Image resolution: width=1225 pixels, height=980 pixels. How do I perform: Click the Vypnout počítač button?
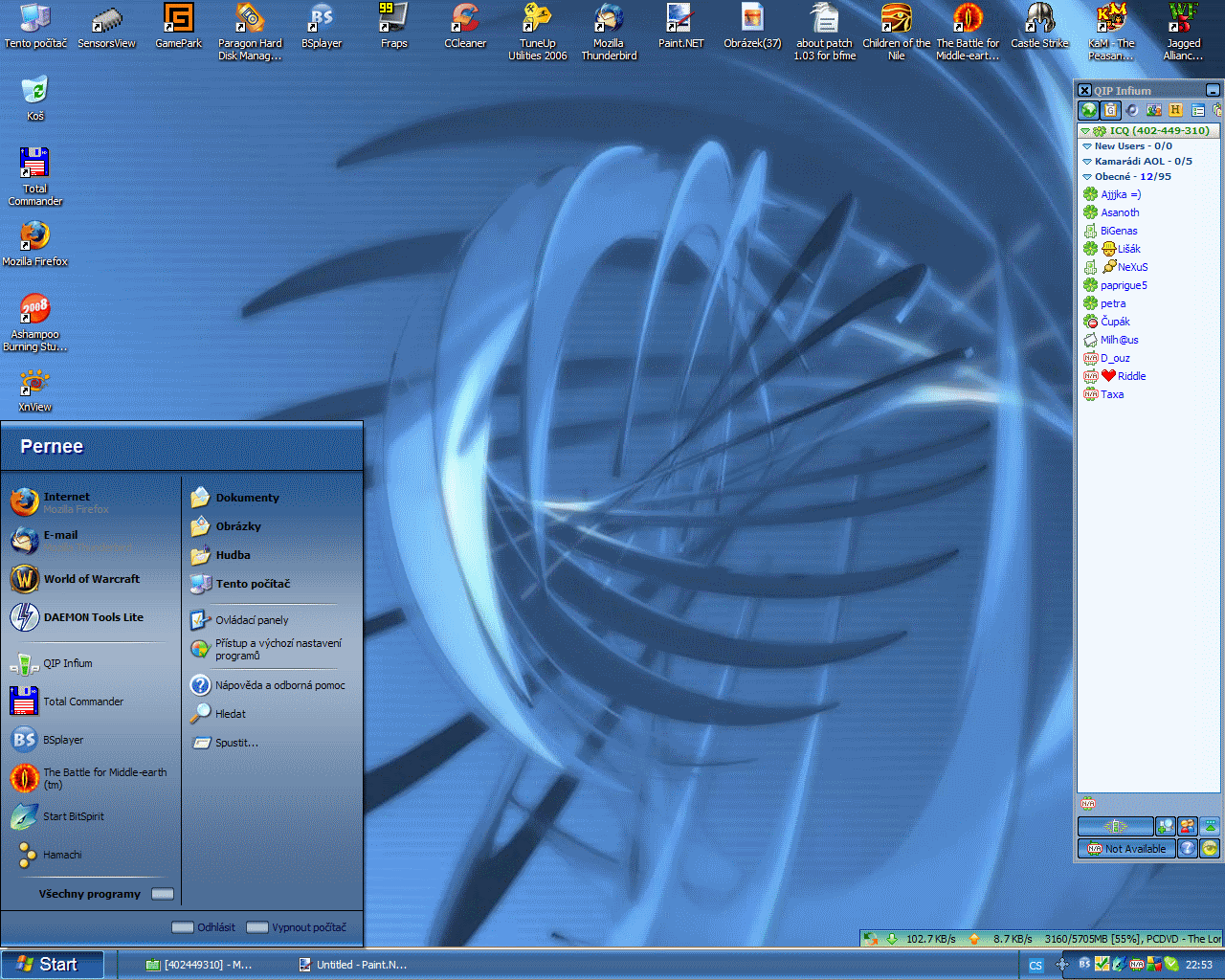[x=298, y=927]
